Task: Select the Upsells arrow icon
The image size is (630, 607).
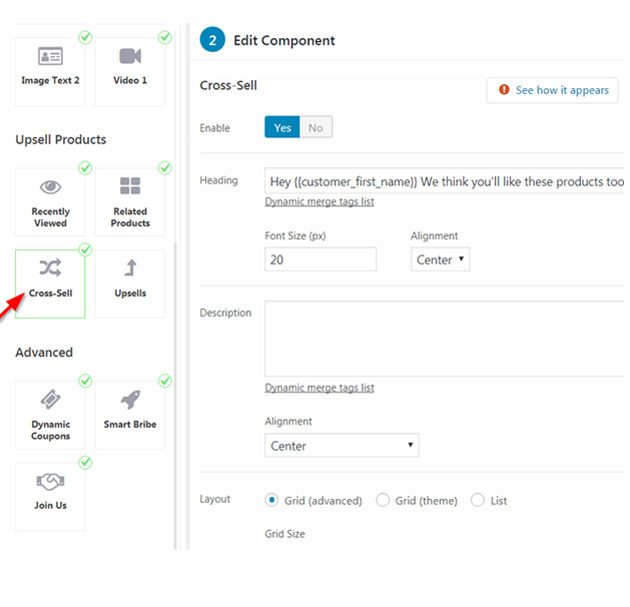Action: point(130,268)
